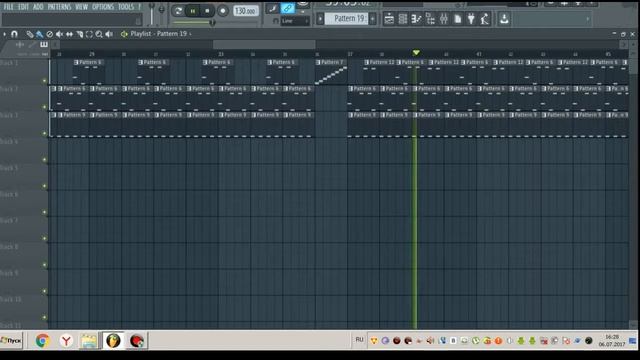Click the FL Studio taskbar icon

pos(113,340)
